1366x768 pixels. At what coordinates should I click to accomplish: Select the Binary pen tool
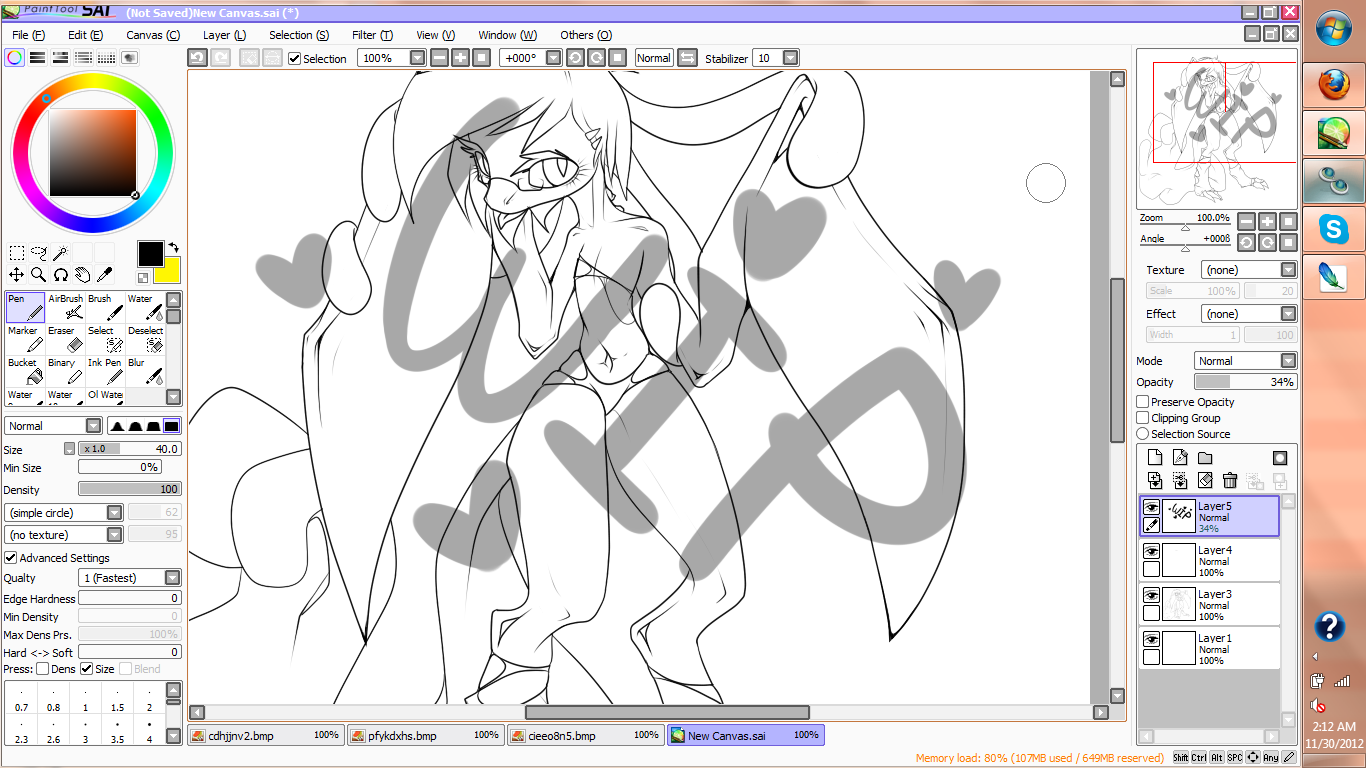pos(65,371)
